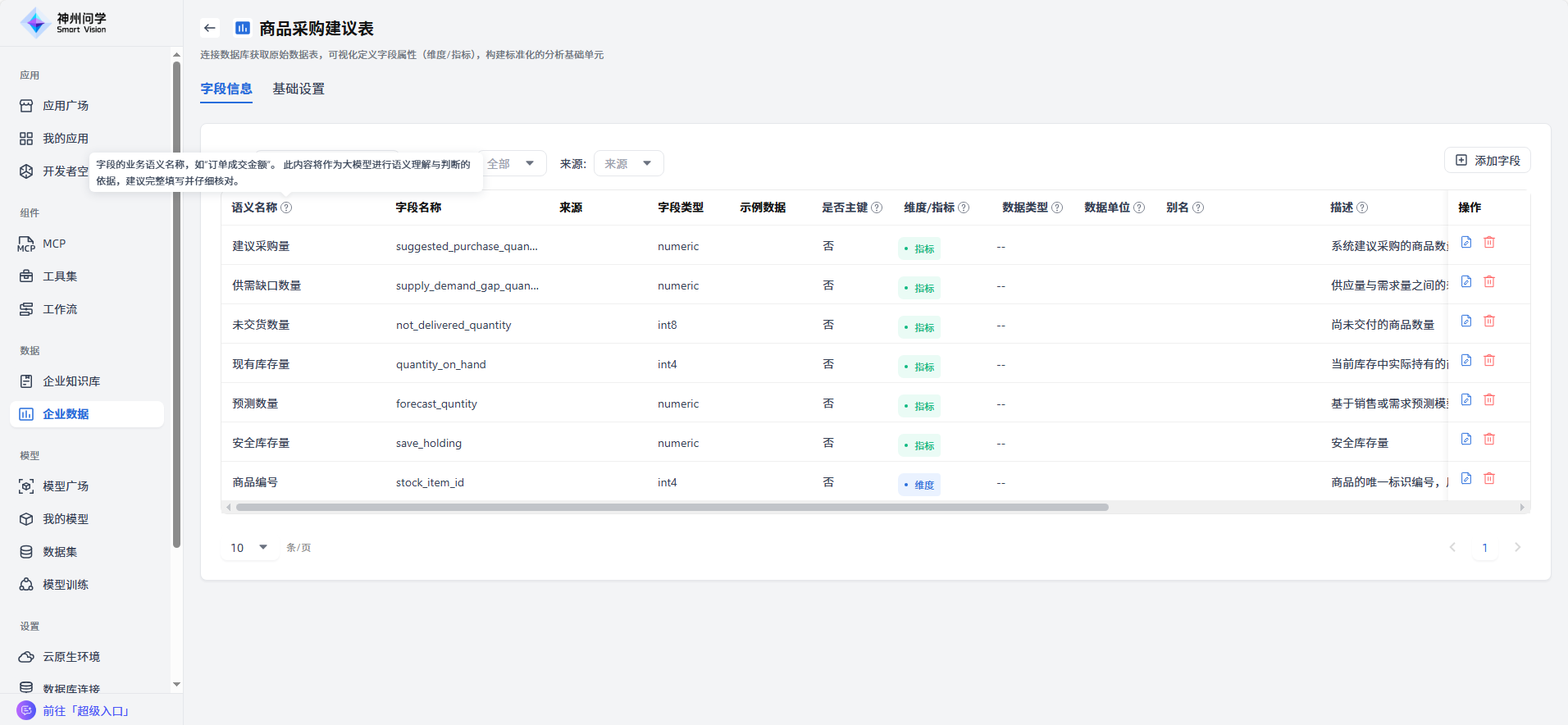1568x725 pixels.
Task: Click help icon next to 描述 header
Action: click(x=1362, y=207)
